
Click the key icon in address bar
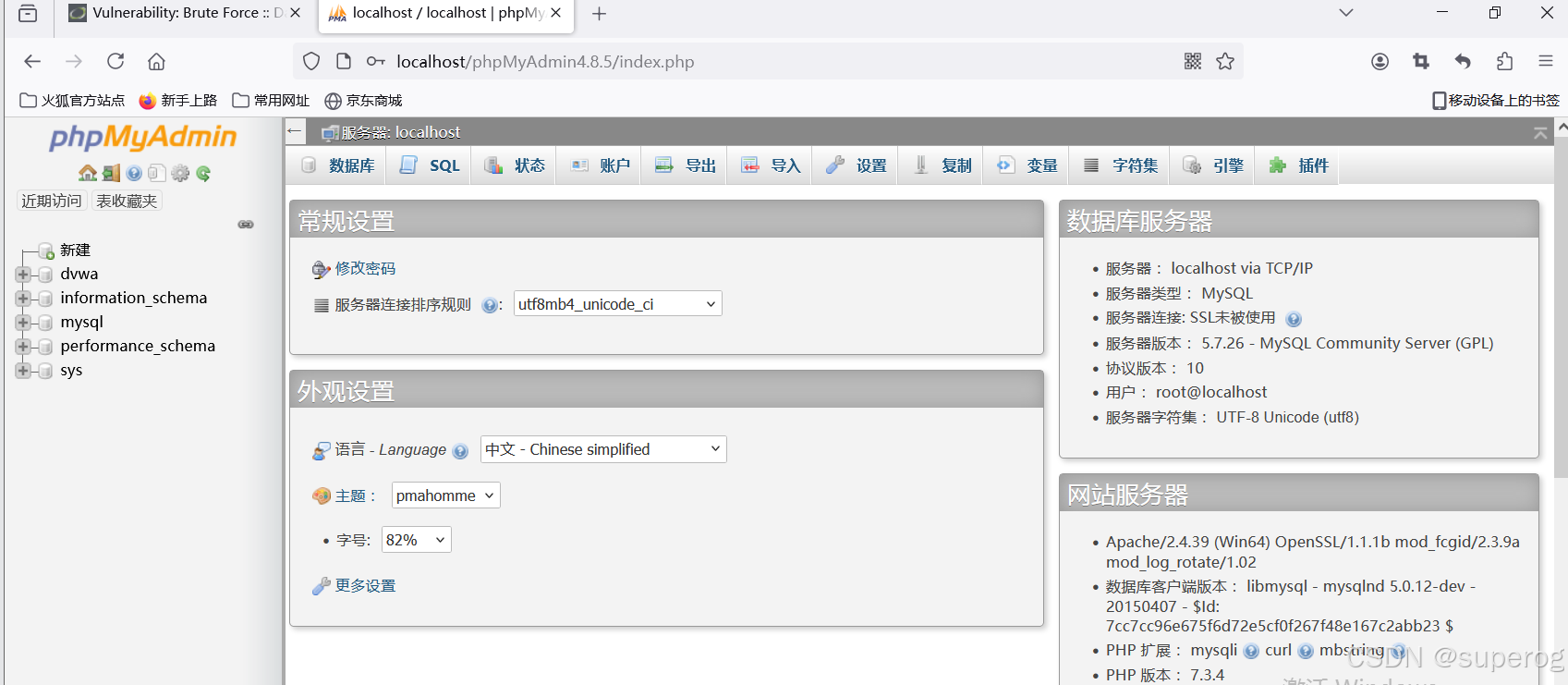[375, 61]
